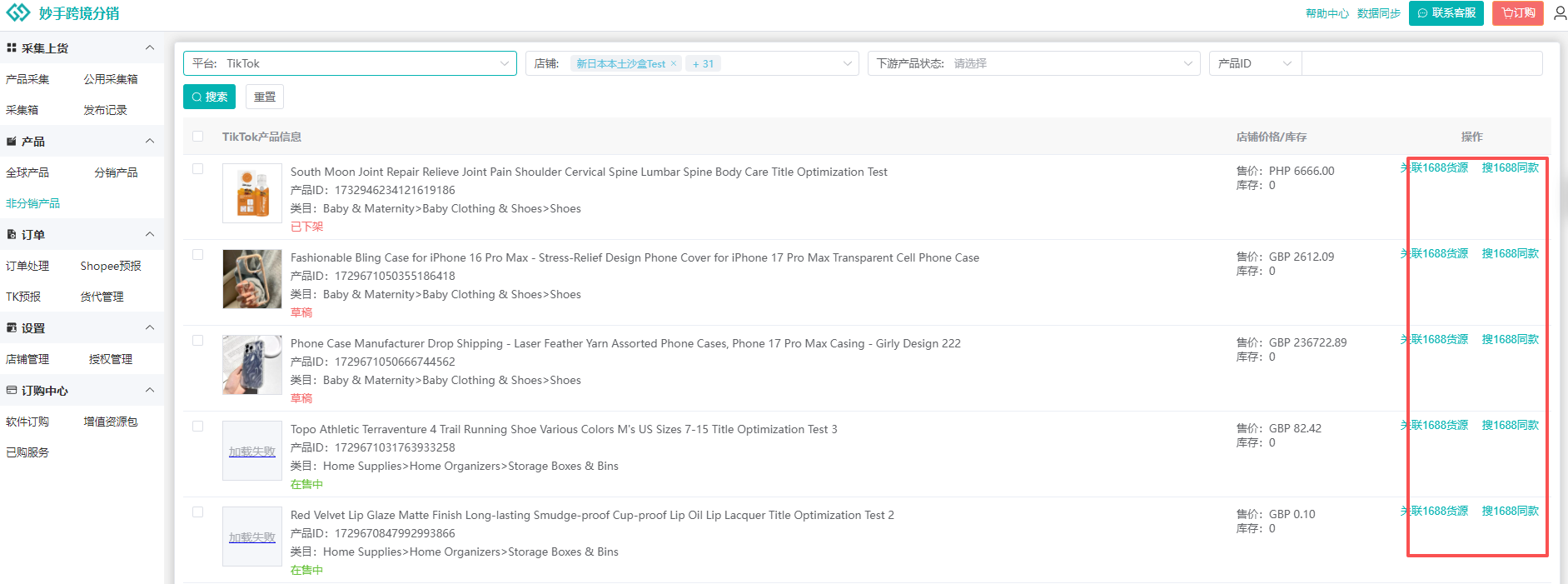This screenshot has height=584, width=1568.
Task: Remove the 新日本本土沙盒Test store tag
Action: (x=673, y=63)
